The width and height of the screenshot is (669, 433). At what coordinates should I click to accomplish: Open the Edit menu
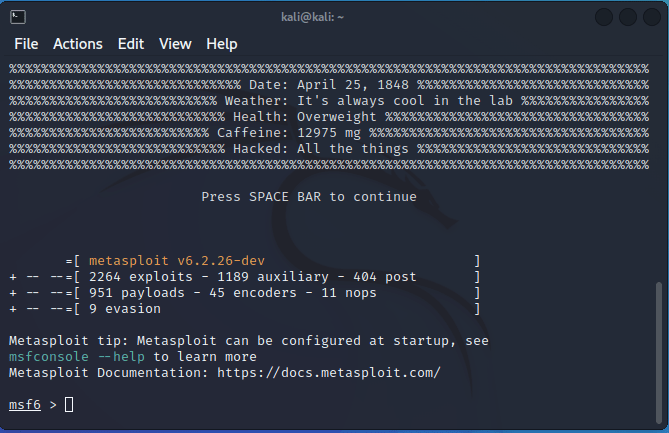[x=131, y=44]
